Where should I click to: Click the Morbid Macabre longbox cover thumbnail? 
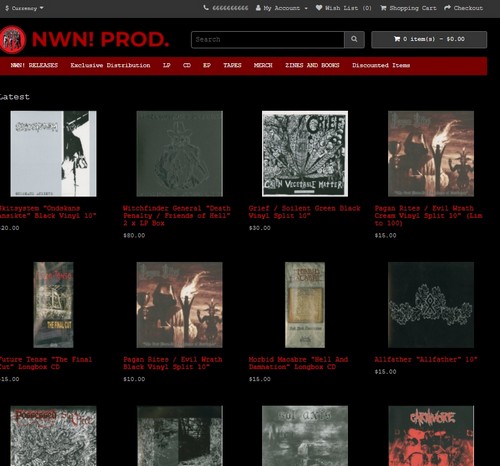pyautogui.click(x=305, y=305)
